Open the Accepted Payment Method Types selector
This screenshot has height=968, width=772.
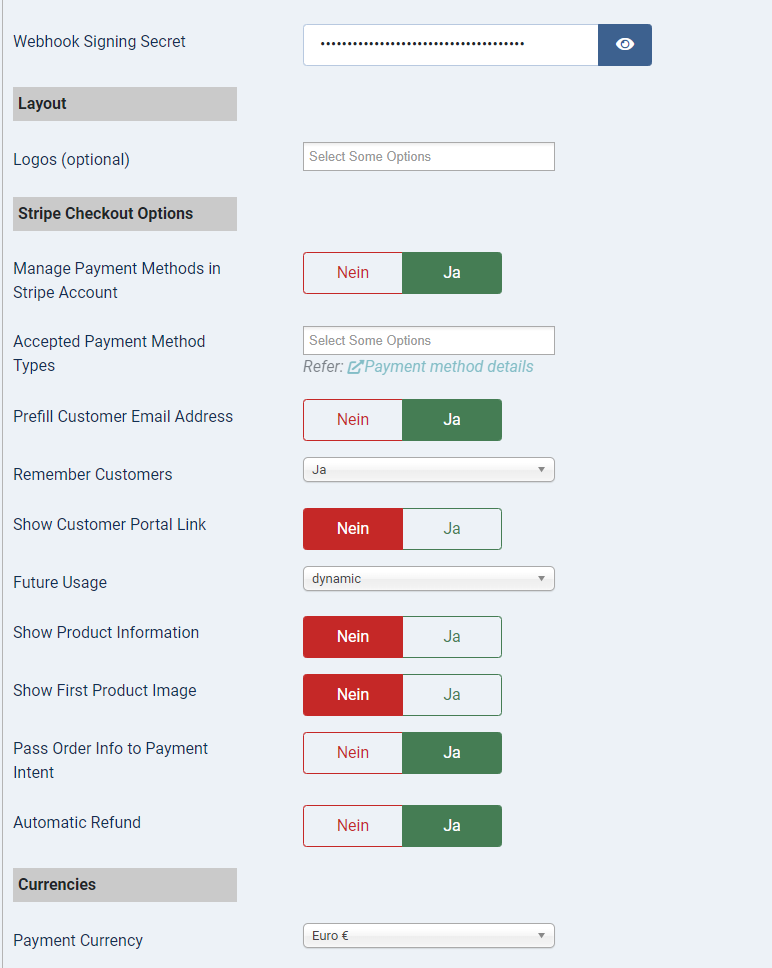coord(428,341)
